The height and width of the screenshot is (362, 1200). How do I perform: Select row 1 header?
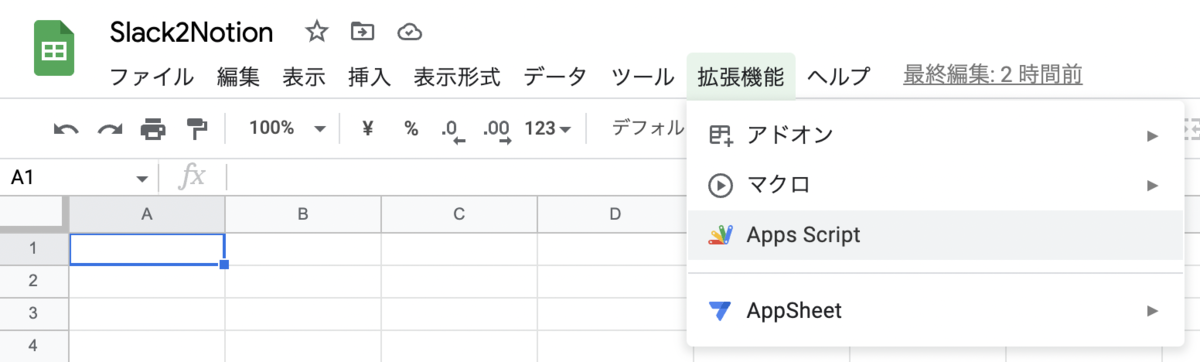coord(33,249)
